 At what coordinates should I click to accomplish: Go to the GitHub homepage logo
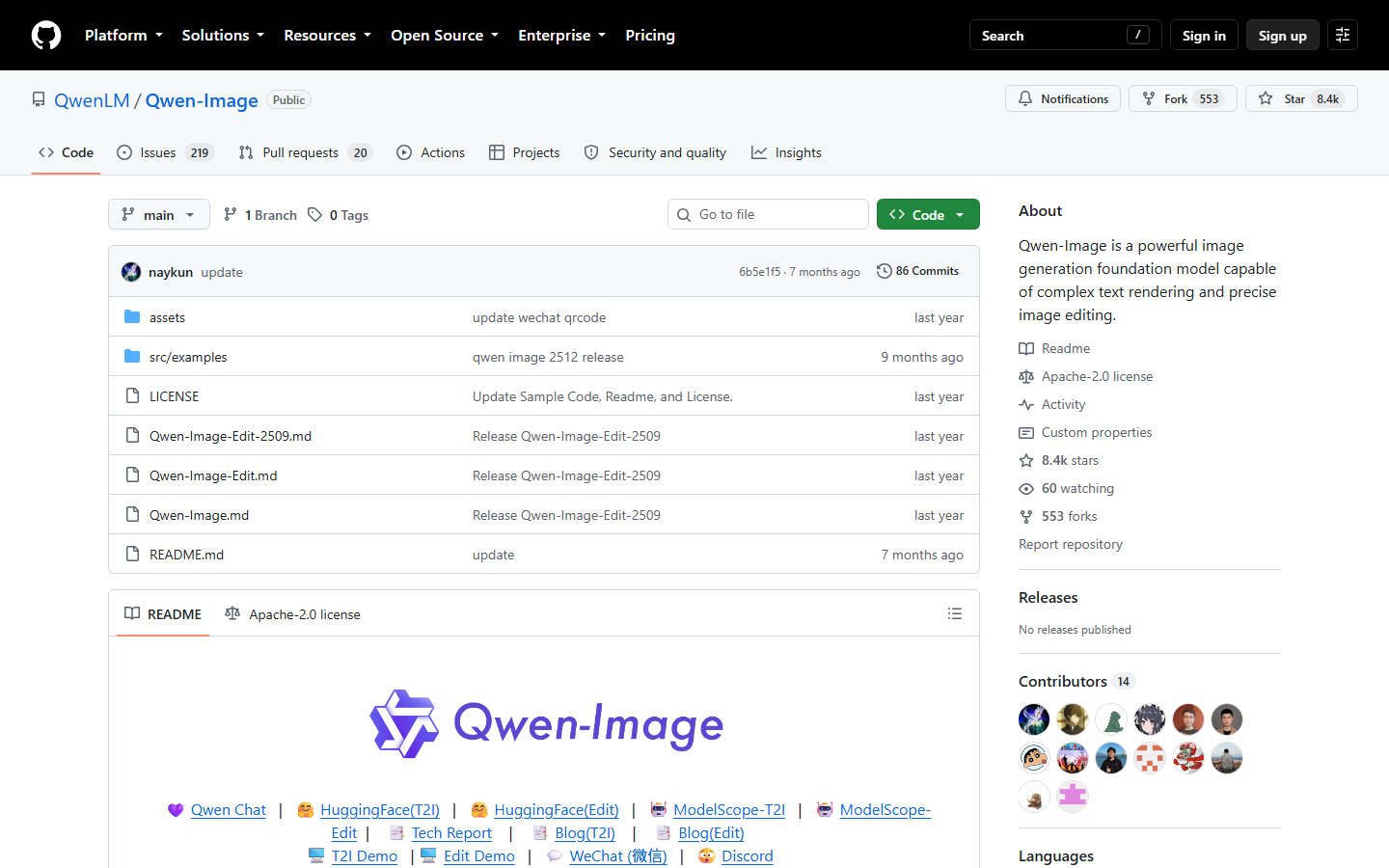(46, 36)
